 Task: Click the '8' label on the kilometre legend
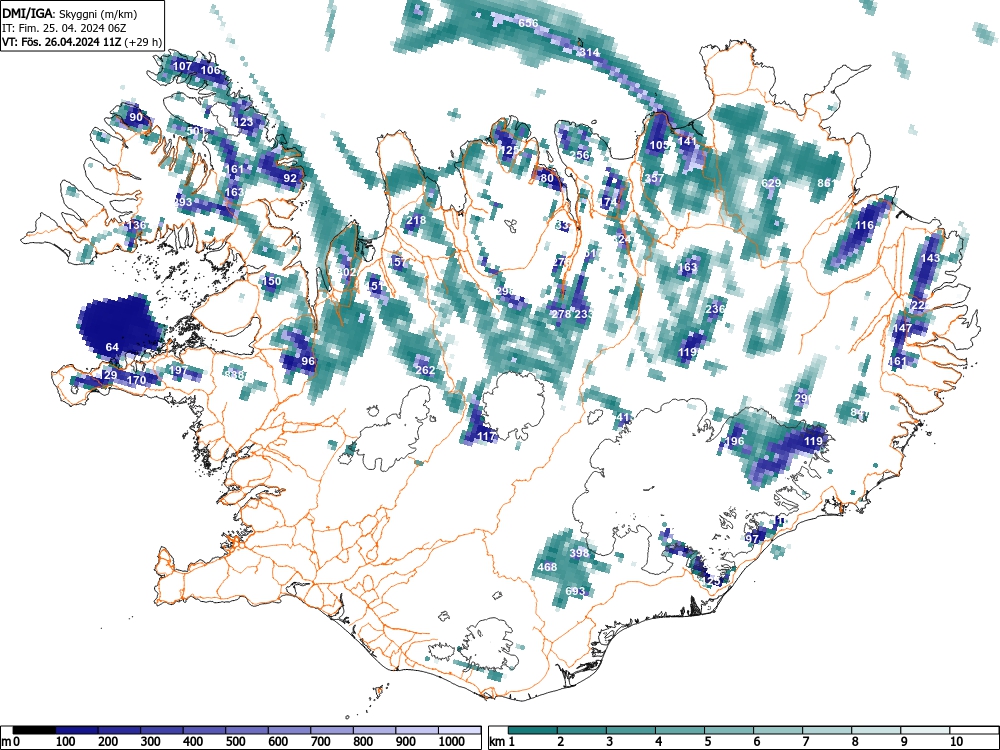[x=855, y=742]
